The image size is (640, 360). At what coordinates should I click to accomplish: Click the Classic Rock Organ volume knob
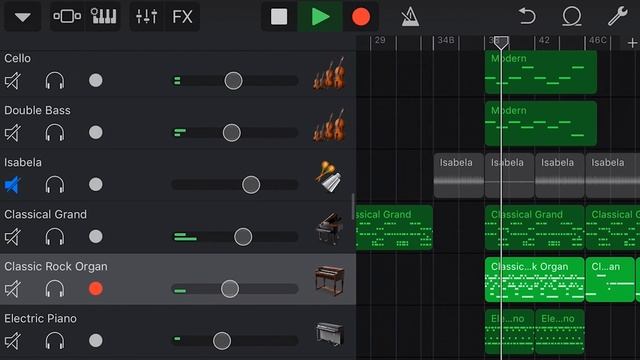[230, 289]
